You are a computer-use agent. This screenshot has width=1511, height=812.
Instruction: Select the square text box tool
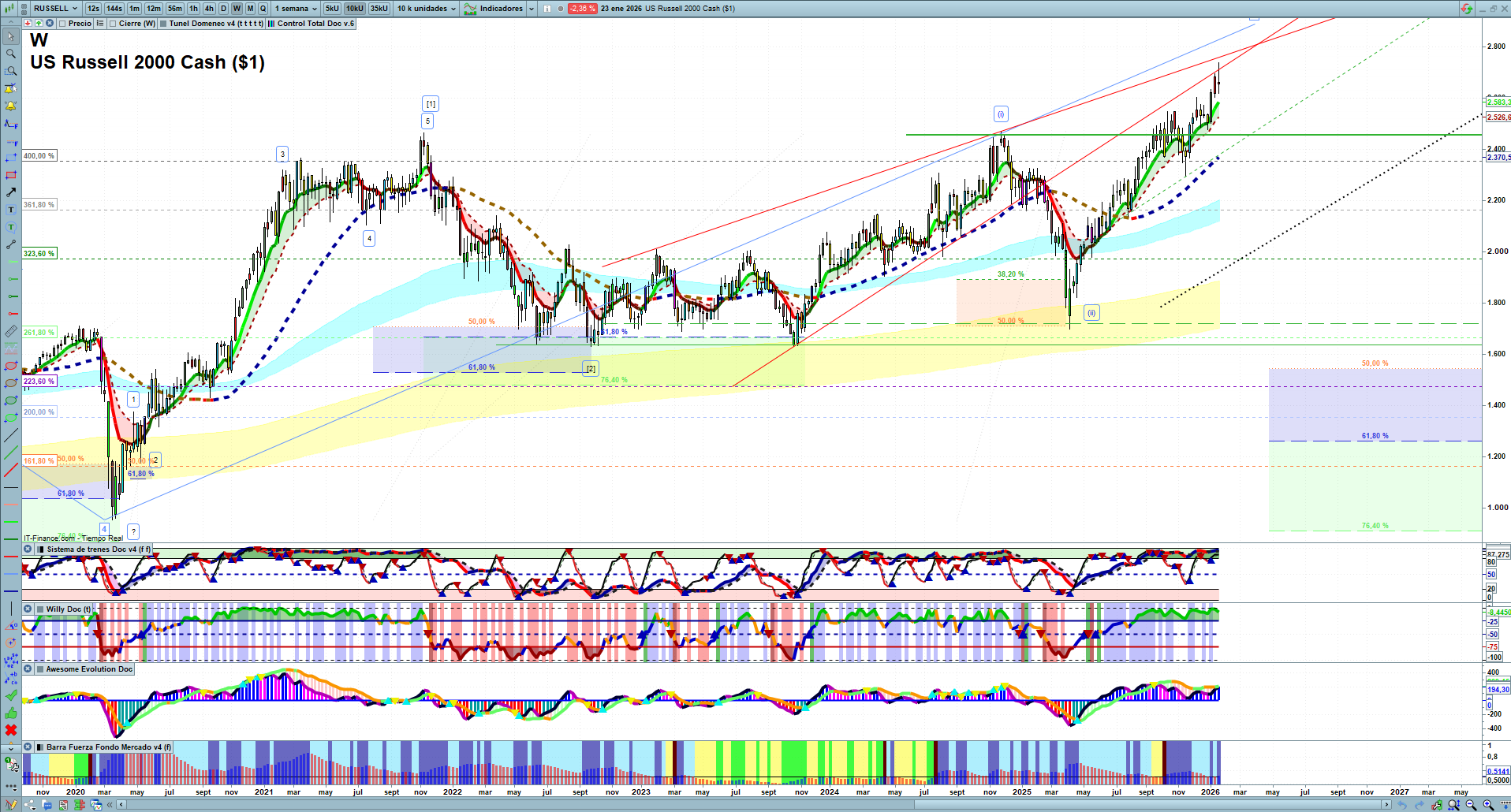tap(11, 210)
